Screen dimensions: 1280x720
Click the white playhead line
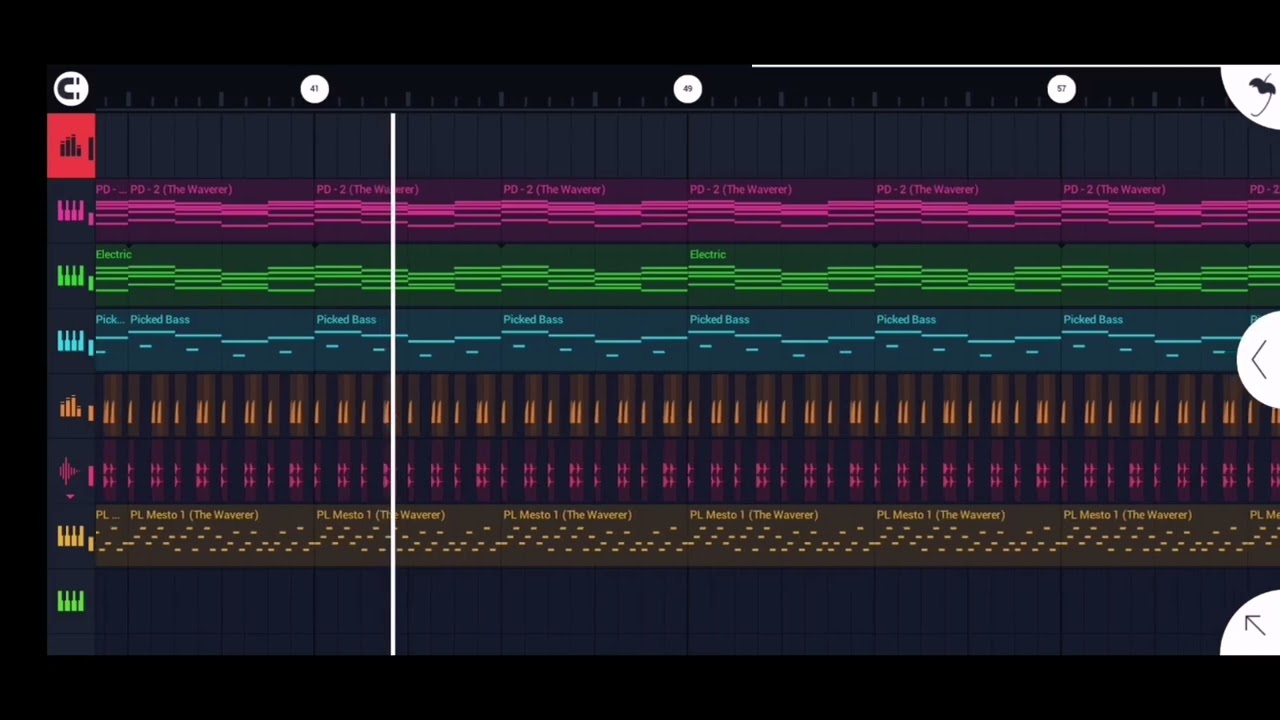pyautogui.click(x=393, y=385)
